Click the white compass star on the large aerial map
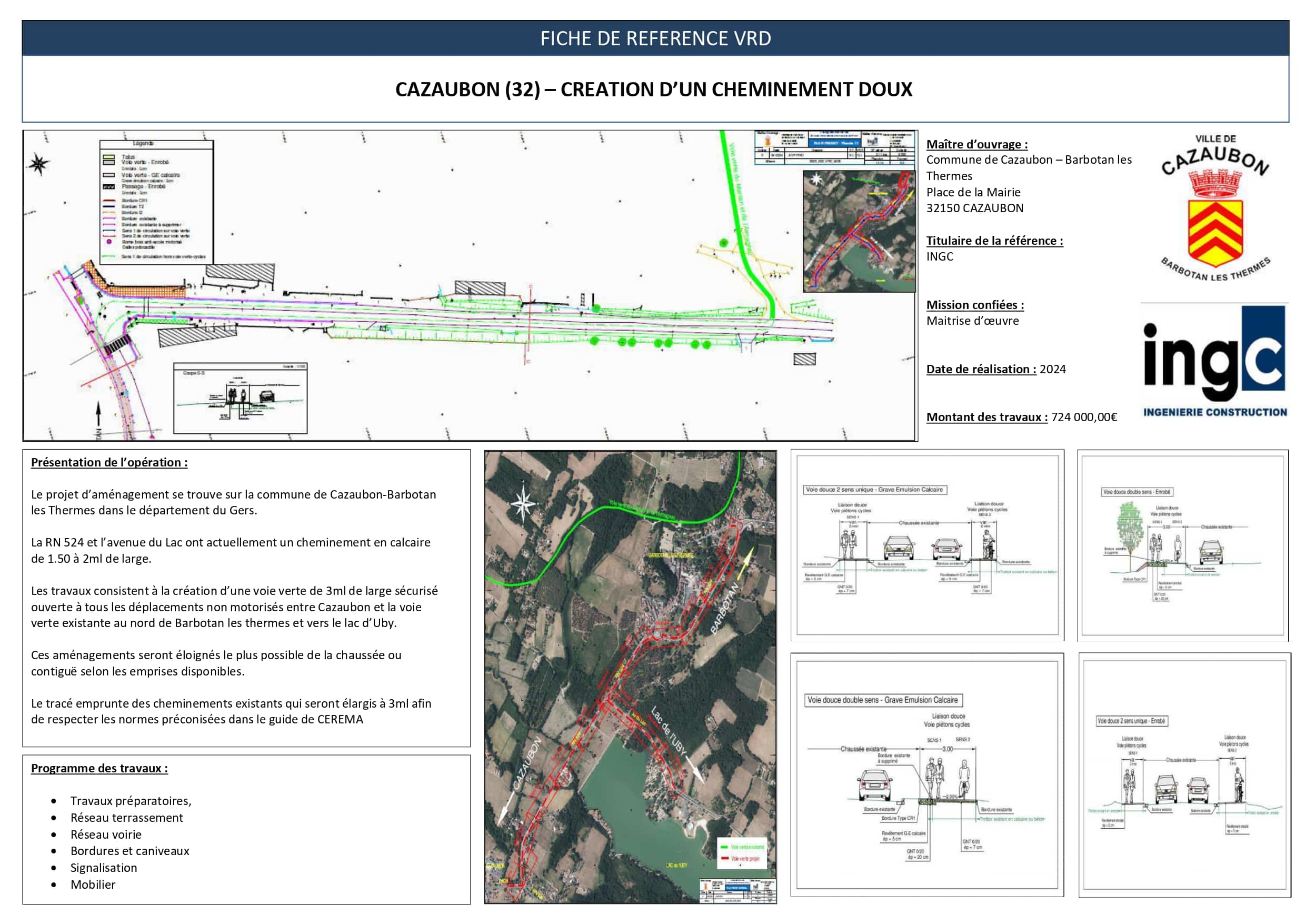This screenshot has height=924, width=1306. tap(523, 503)
